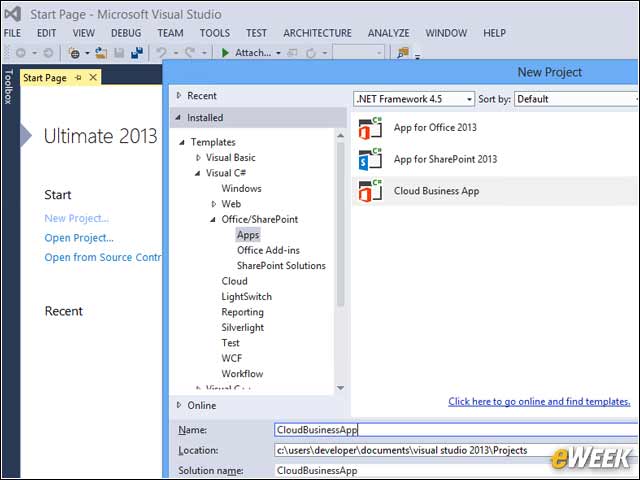Click the Save All toolbar icon
Screen dimensions: 640x480
point(137,53)
